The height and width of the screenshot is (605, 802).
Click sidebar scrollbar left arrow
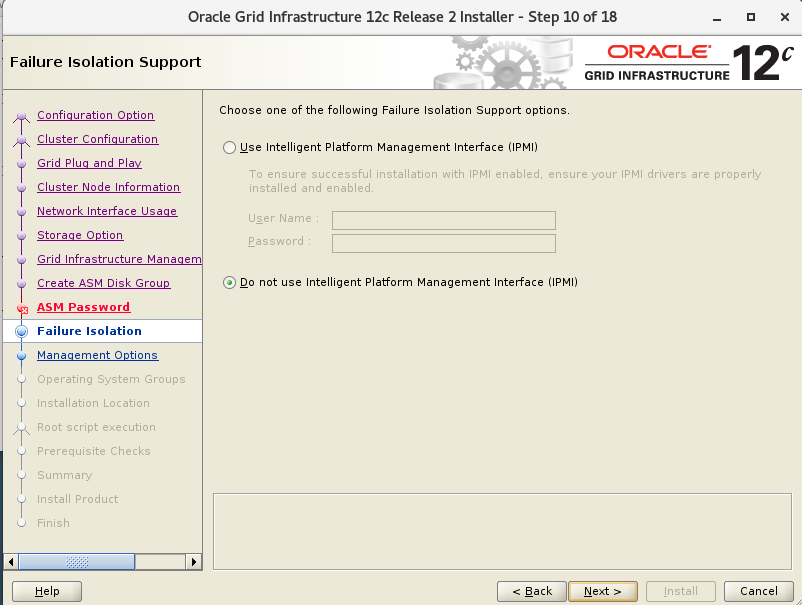click(x=11, y=562)
